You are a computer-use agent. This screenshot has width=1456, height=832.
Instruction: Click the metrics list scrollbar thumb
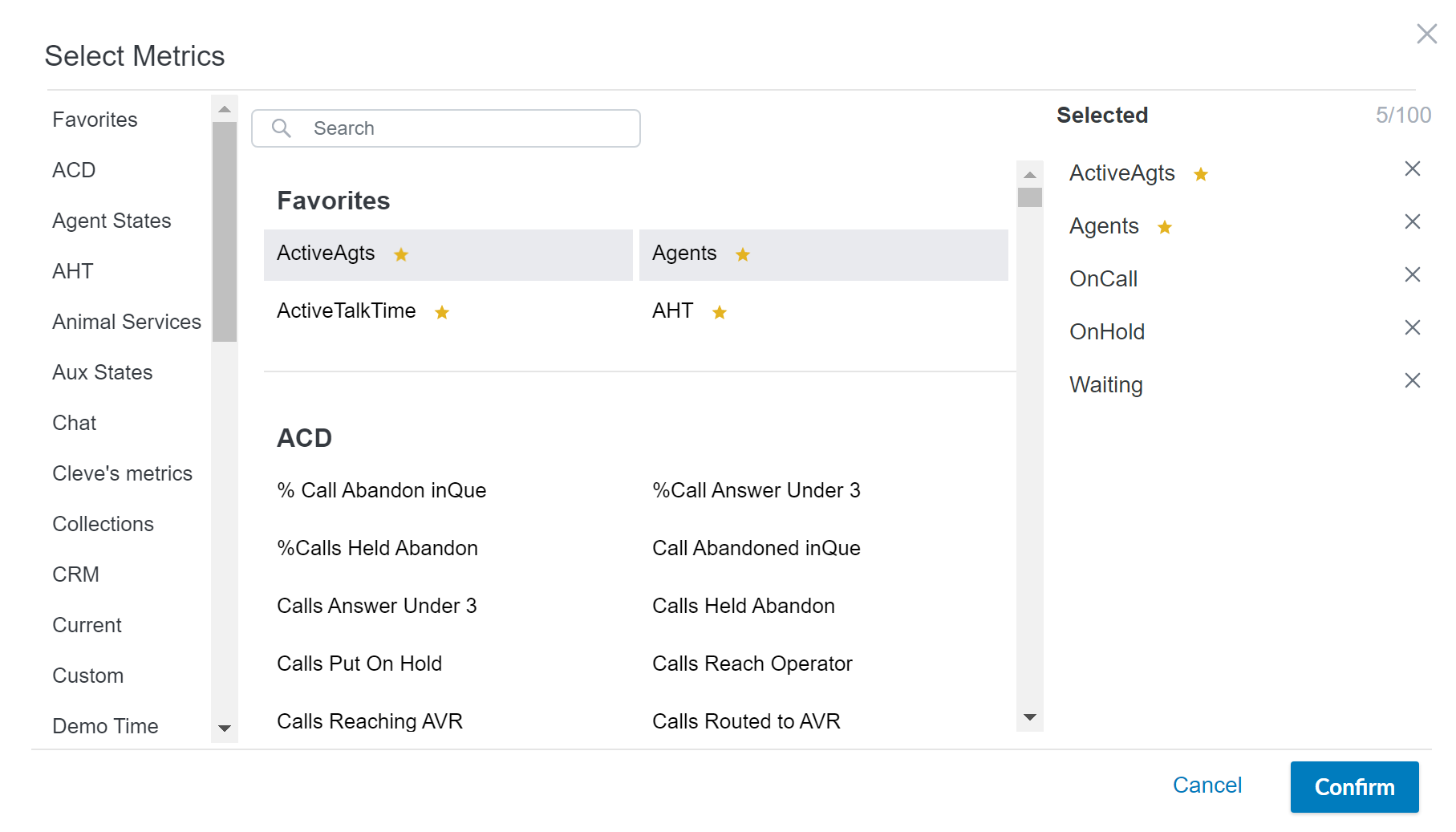click(1030, 197)
